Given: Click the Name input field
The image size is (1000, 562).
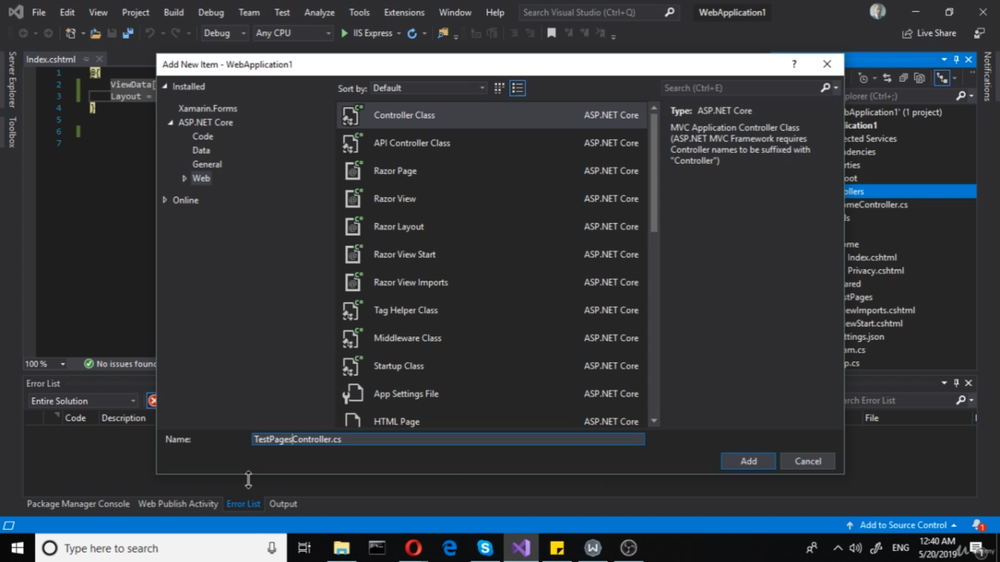Looking at the screenshot, I should coord(448,439).
